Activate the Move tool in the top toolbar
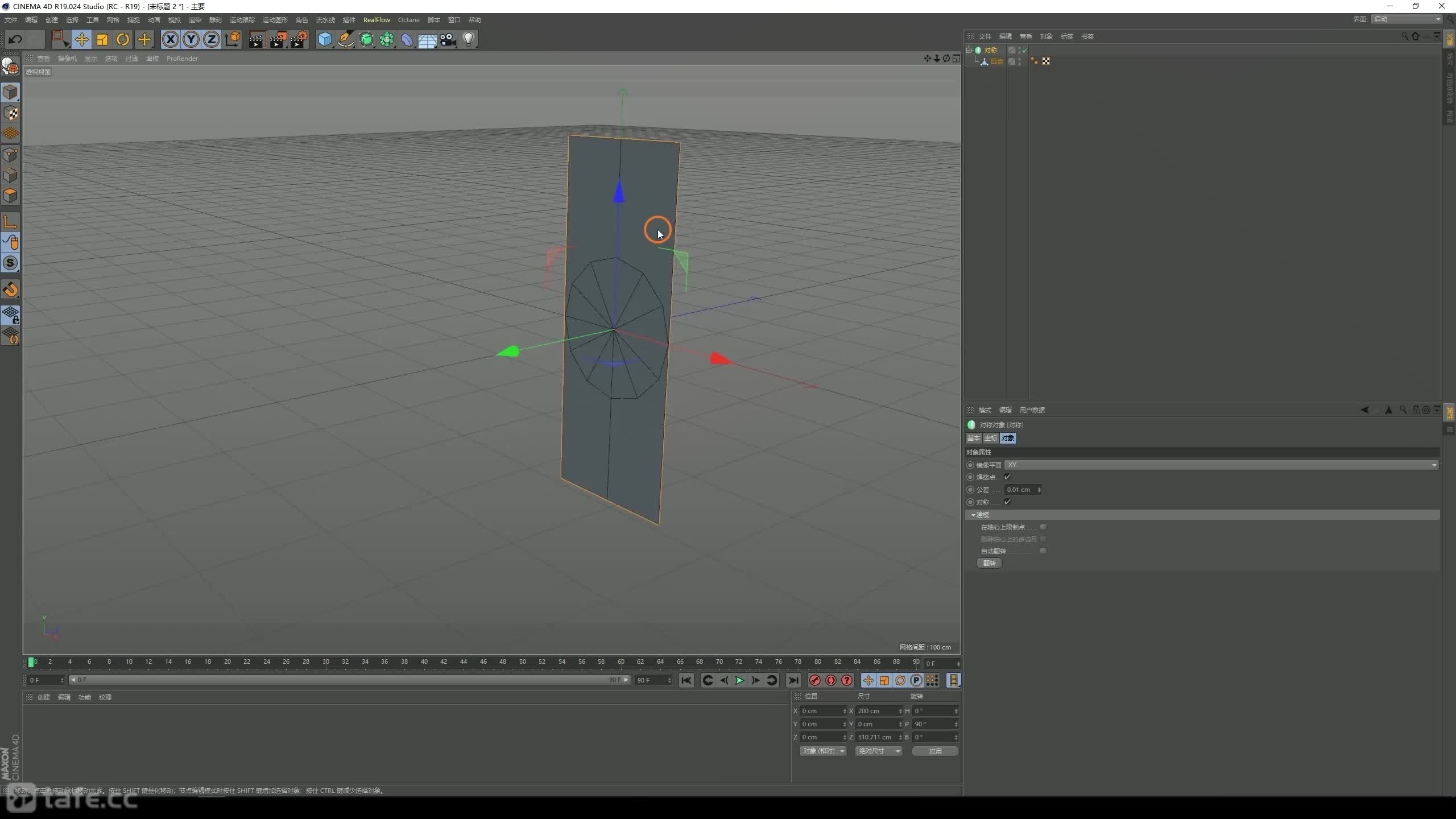This screenshot has height=819, width=1456. tap(81, 39)
